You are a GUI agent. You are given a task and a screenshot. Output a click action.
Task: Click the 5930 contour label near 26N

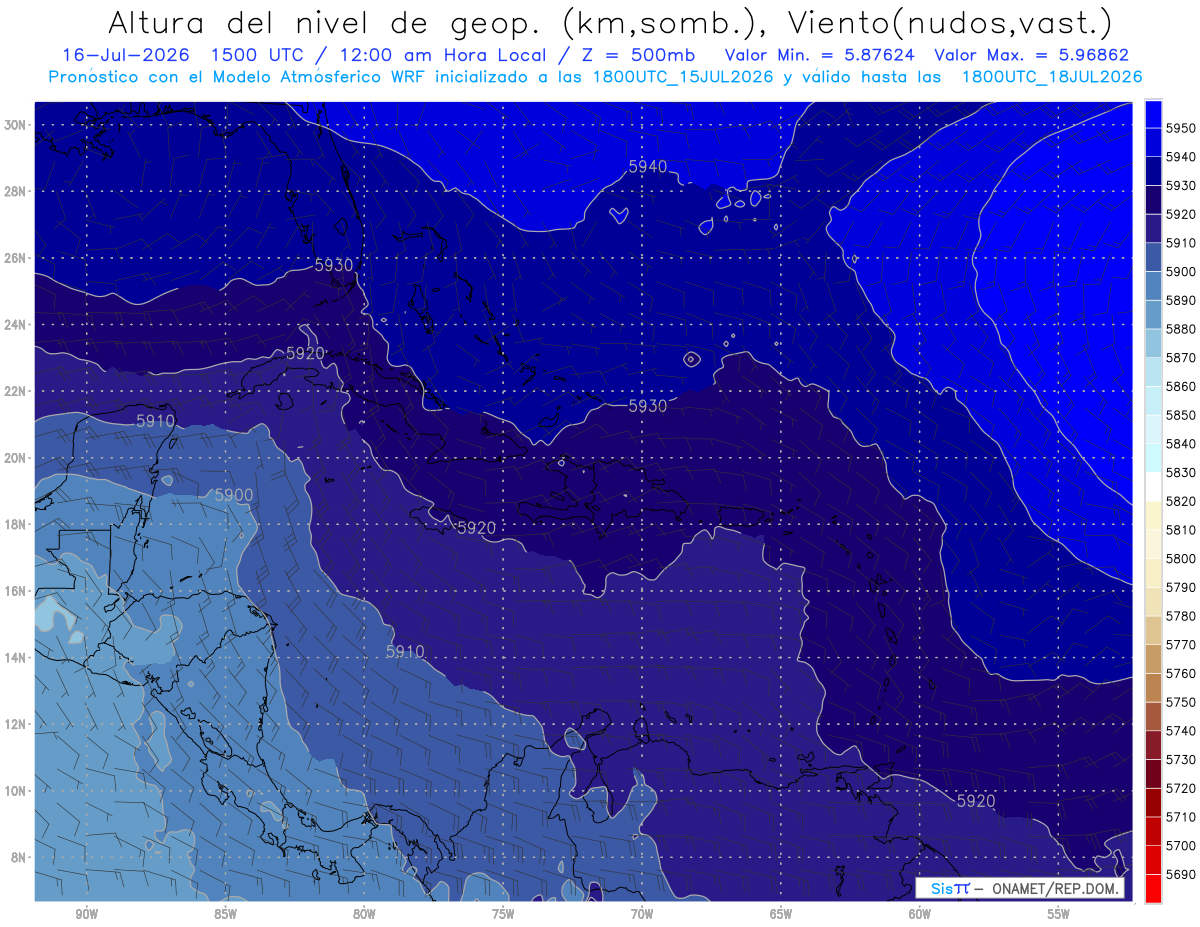(x=334, y=265)
